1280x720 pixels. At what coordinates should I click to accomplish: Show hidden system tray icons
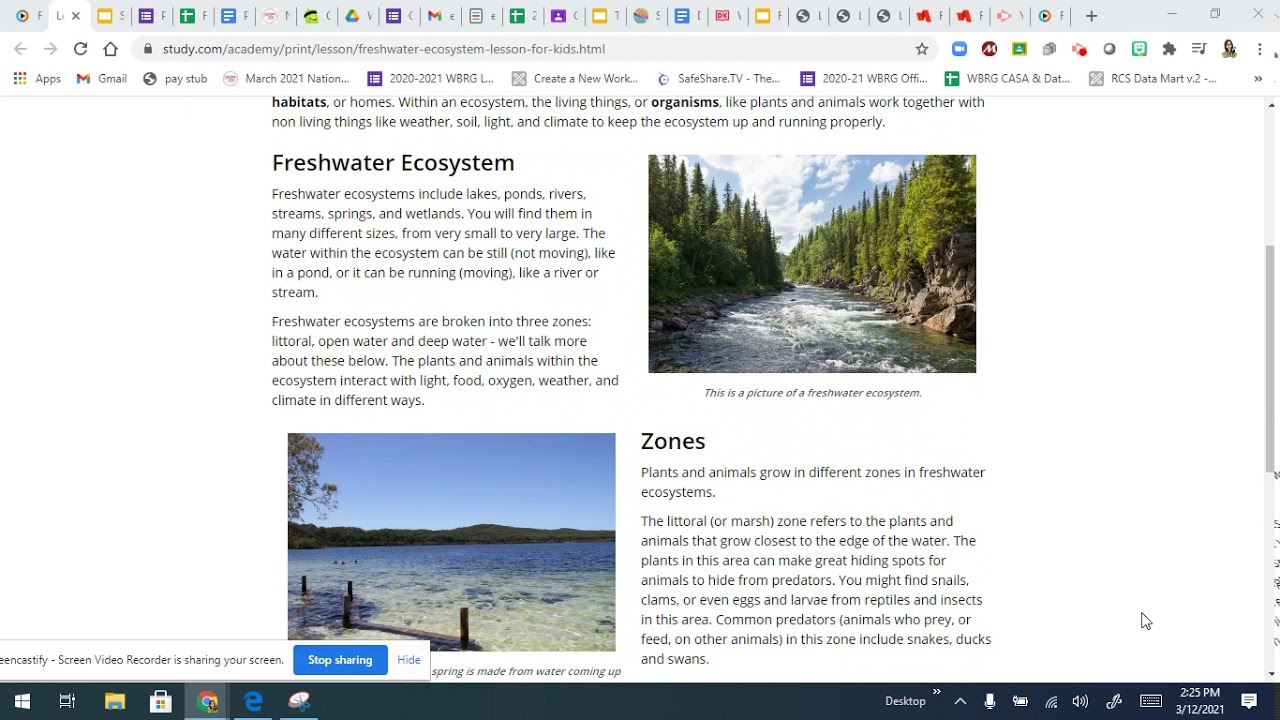coord(960,701)
